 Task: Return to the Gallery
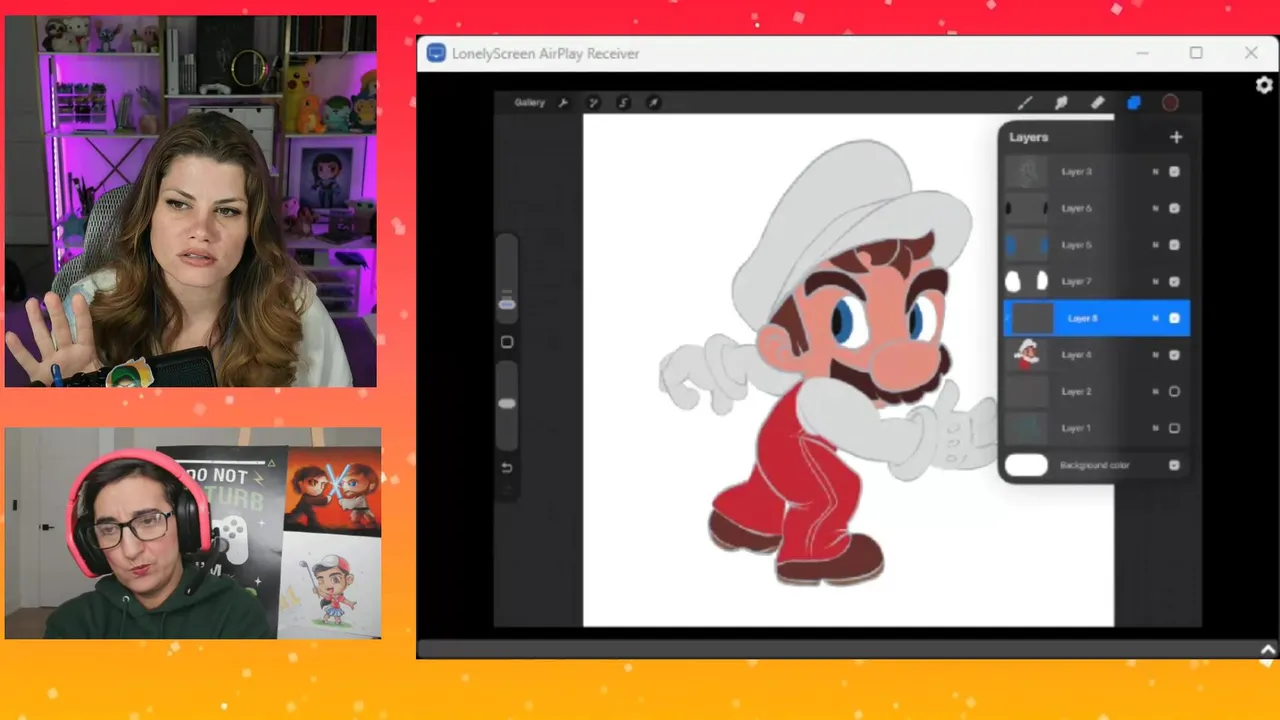tap(529, 102)
